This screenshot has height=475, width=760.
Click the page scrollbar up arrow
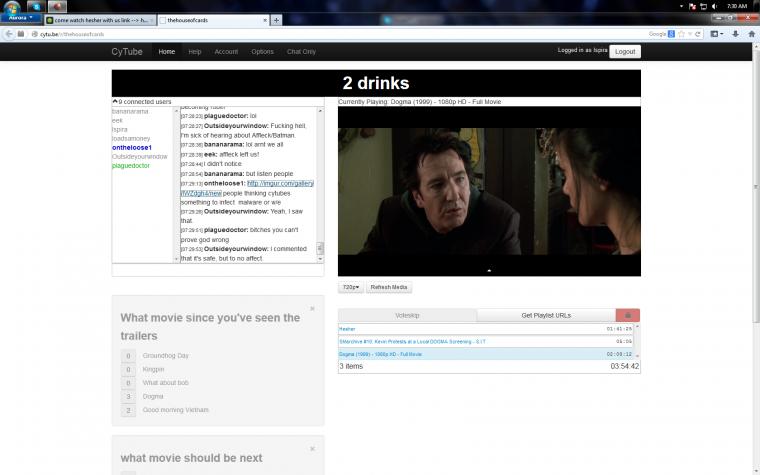(756, 46)
